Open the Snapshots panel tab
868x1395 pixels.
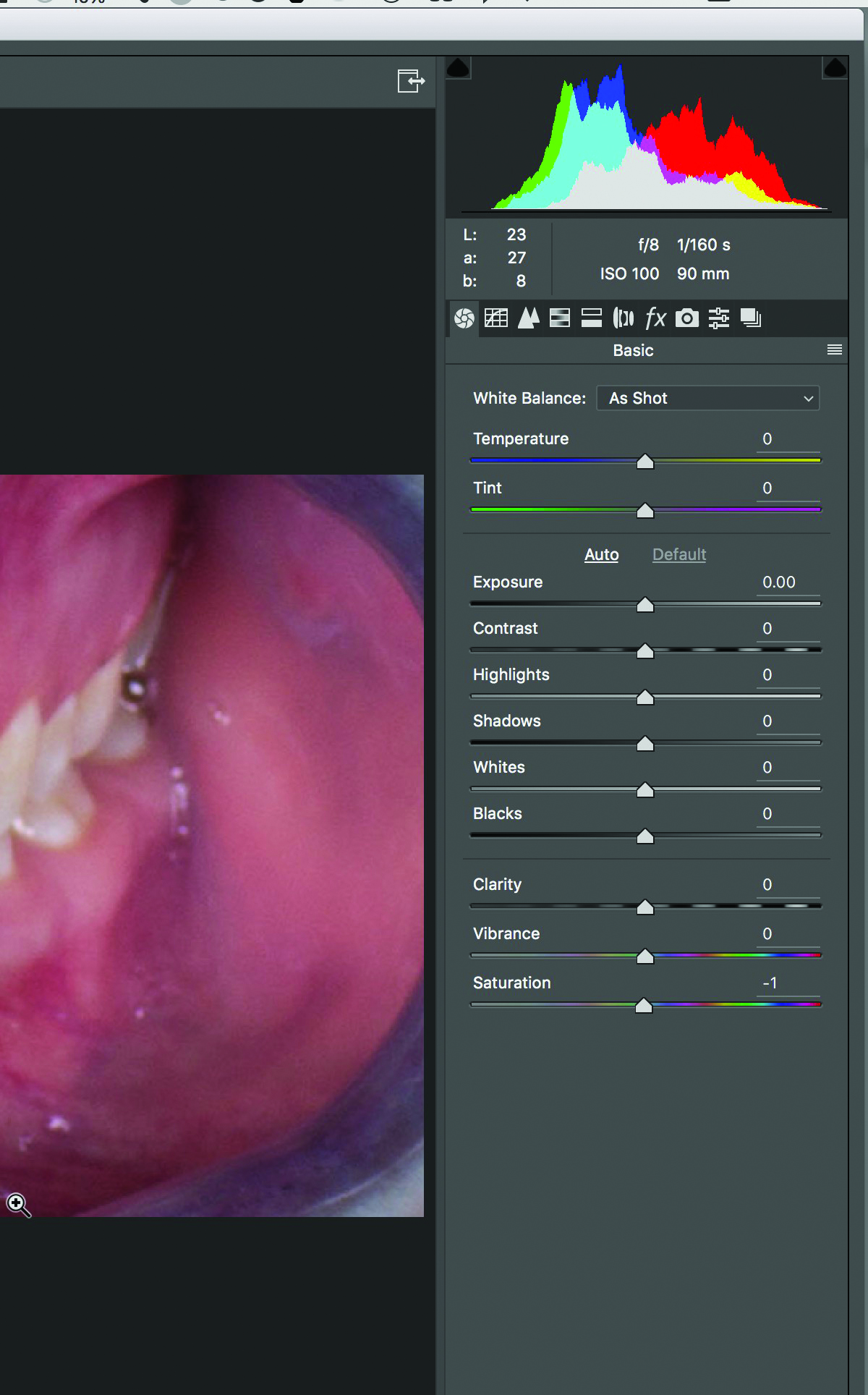coord(751,318)
